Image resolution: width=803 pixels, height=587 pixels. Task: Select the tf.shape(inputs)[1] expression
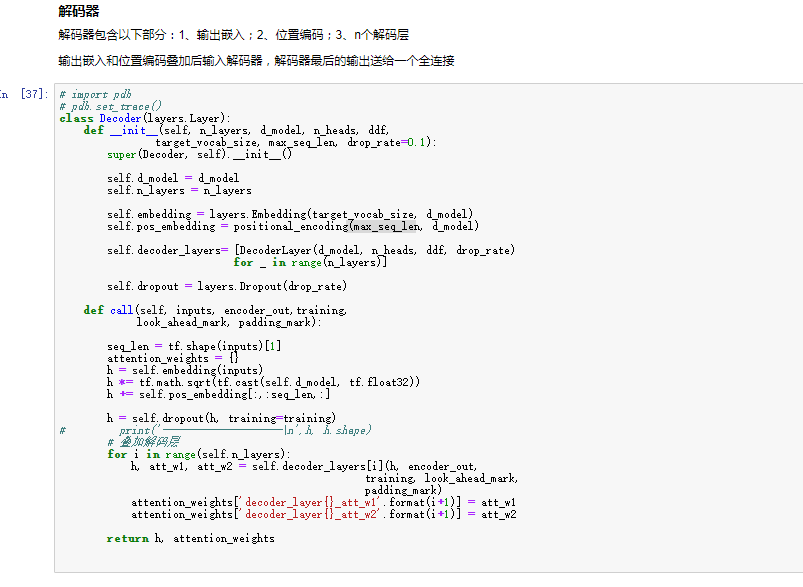(x=225, y=345)
